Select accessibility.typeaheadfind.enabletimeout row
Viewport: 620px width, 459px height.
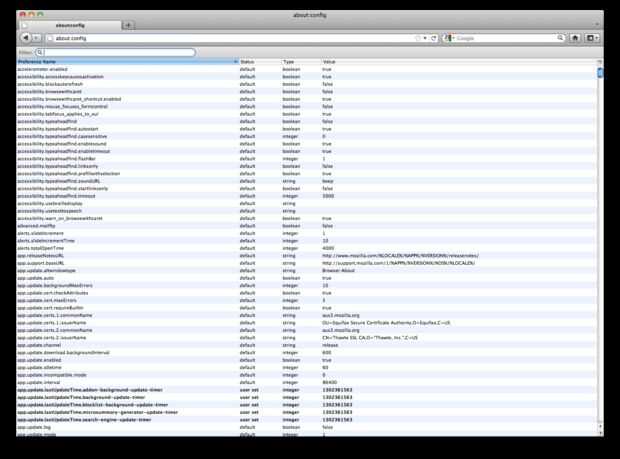pos(306,151)
